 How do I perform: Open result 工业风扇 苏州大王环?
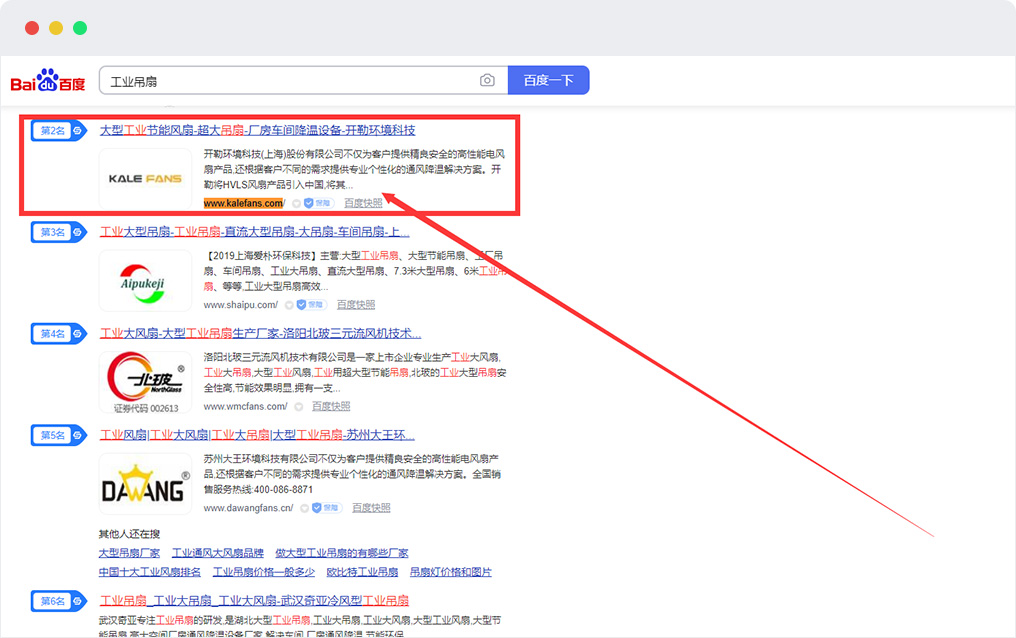click(x=257, y=435)
